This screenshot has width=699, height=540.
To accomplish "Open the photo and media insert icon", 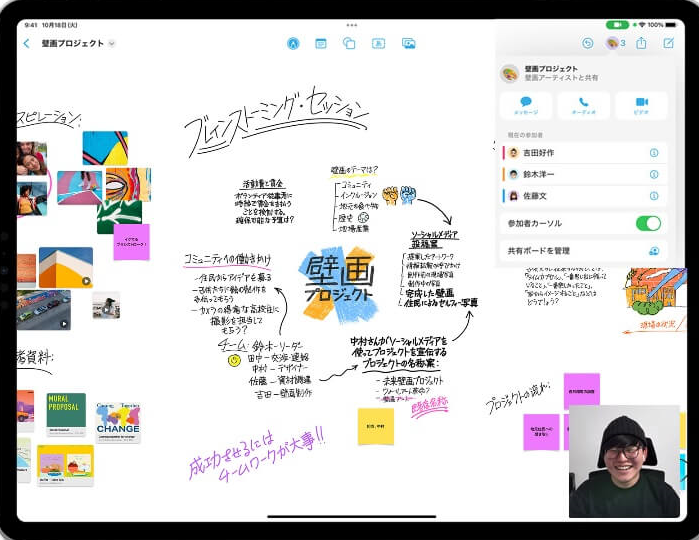I will click(408, 43).
